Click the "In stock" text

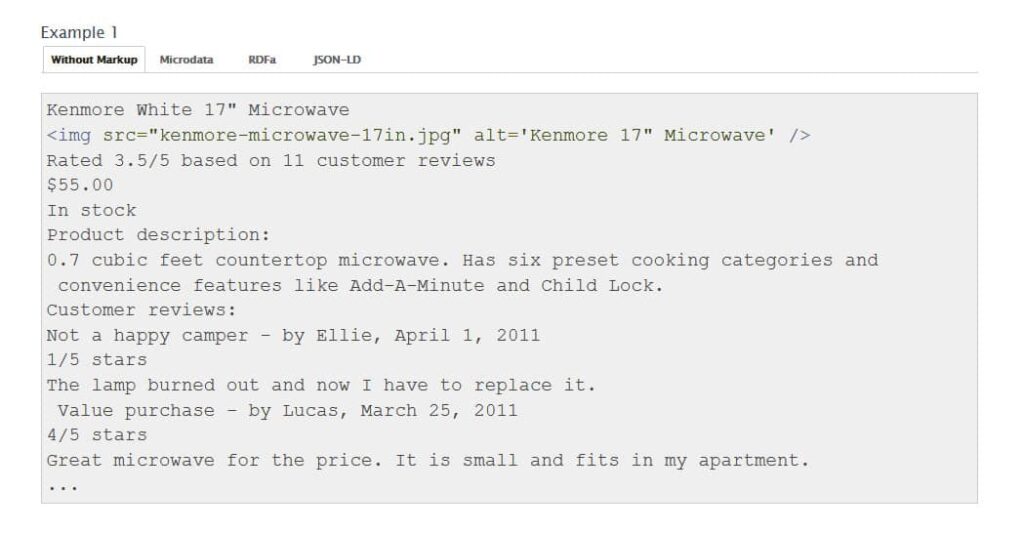click(x=91, y=210)
